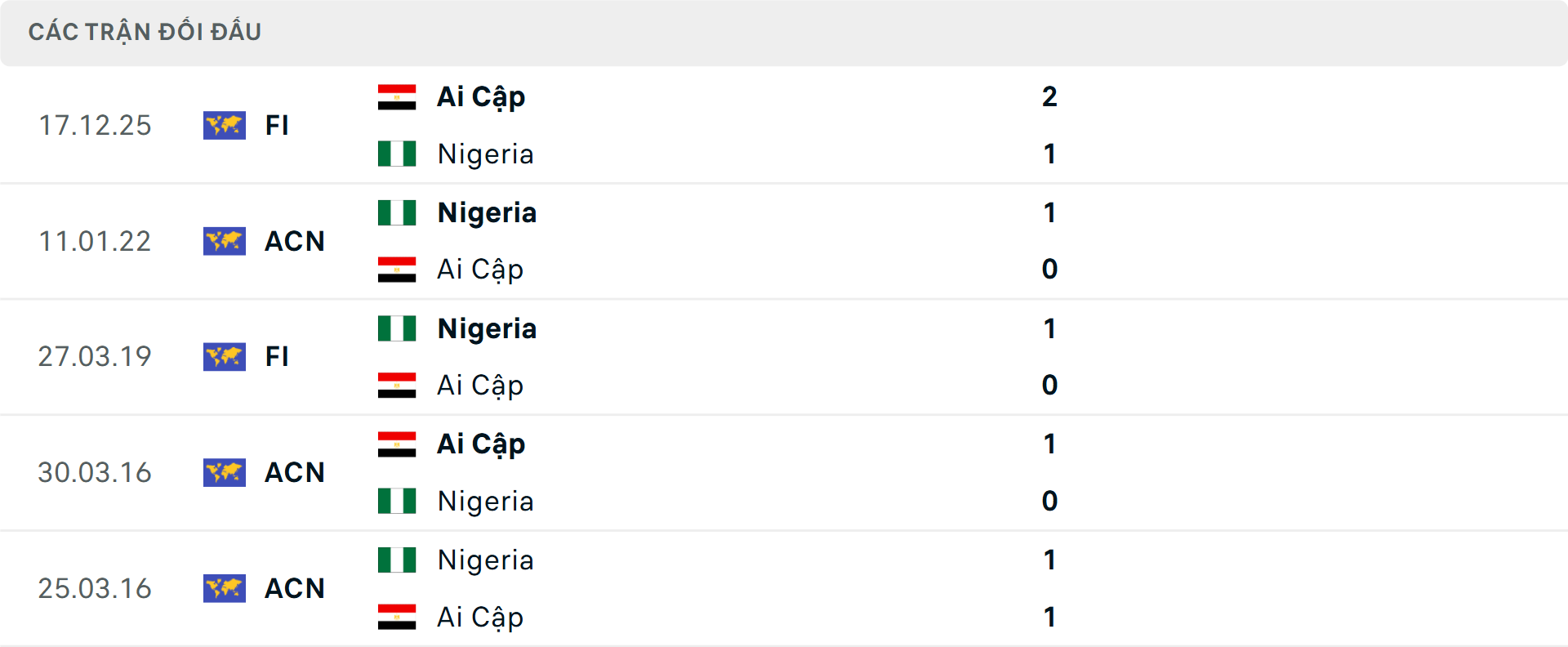
Task: Click the date 11.01.22
Action: coord(96,241)
